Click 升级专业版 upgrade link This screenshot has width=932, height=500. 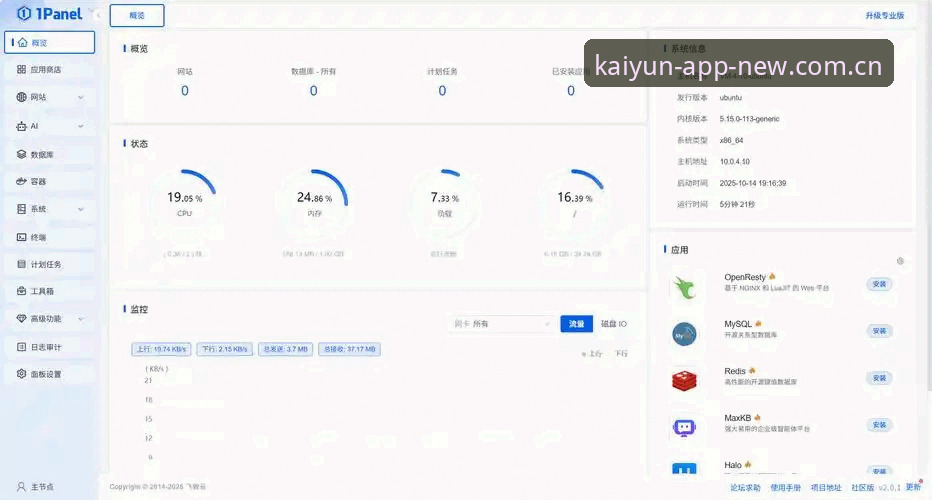pos(884,15)
